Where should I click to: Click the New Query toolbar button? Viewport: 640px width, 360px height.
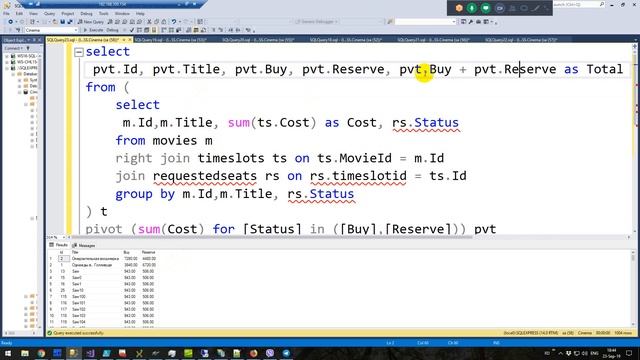(x=91, y=22)
